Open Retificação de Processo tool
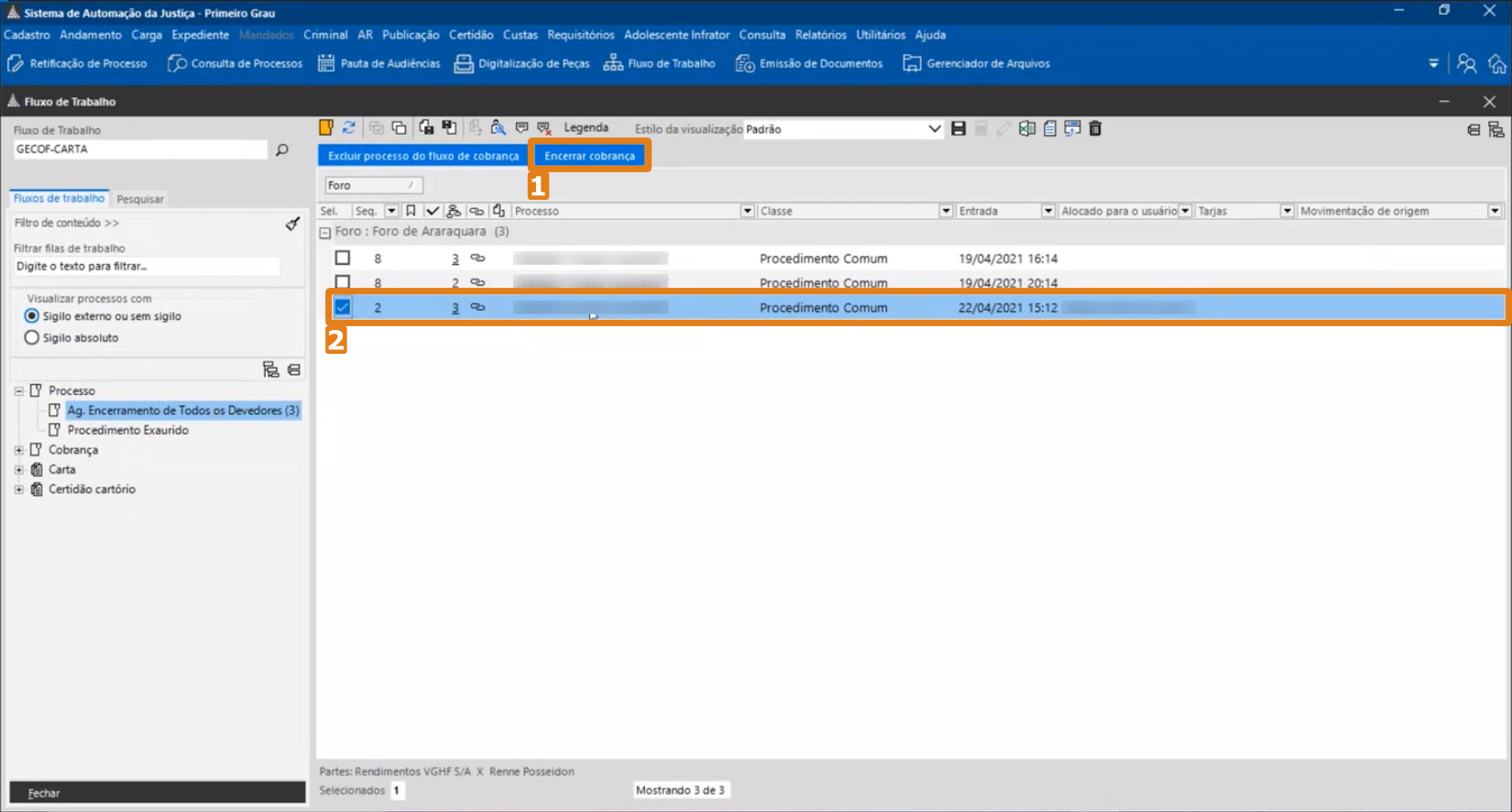 click(77, 63)
